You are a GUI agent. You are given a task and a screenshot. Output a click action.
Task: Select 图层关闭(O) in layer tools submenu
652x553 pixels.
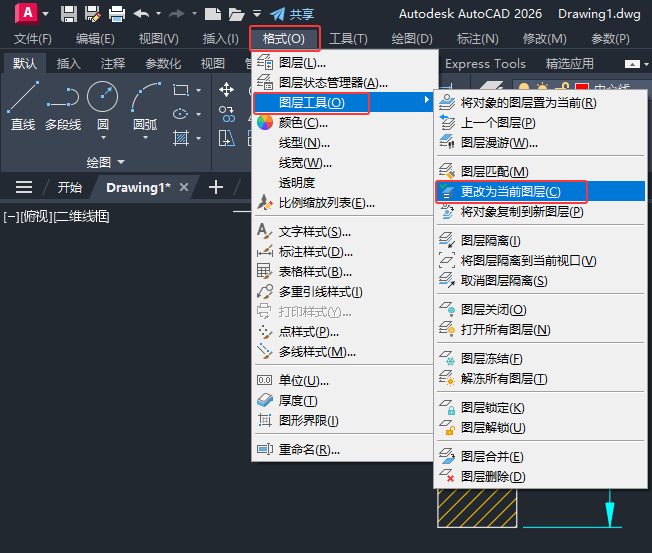(x=541, y=310)
